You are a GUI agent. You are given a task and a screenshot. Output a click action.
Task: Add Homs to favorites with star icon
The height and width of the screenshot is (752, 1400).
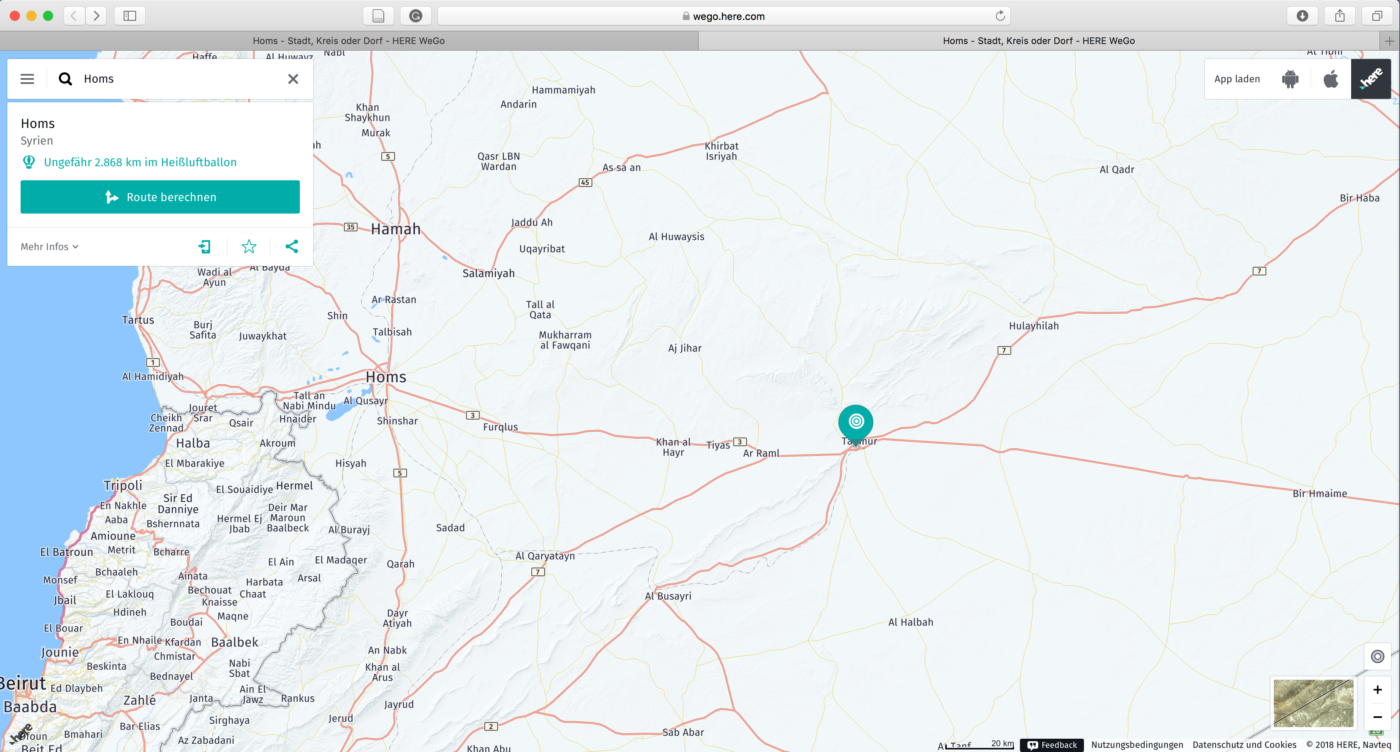[x=249, y=247]
